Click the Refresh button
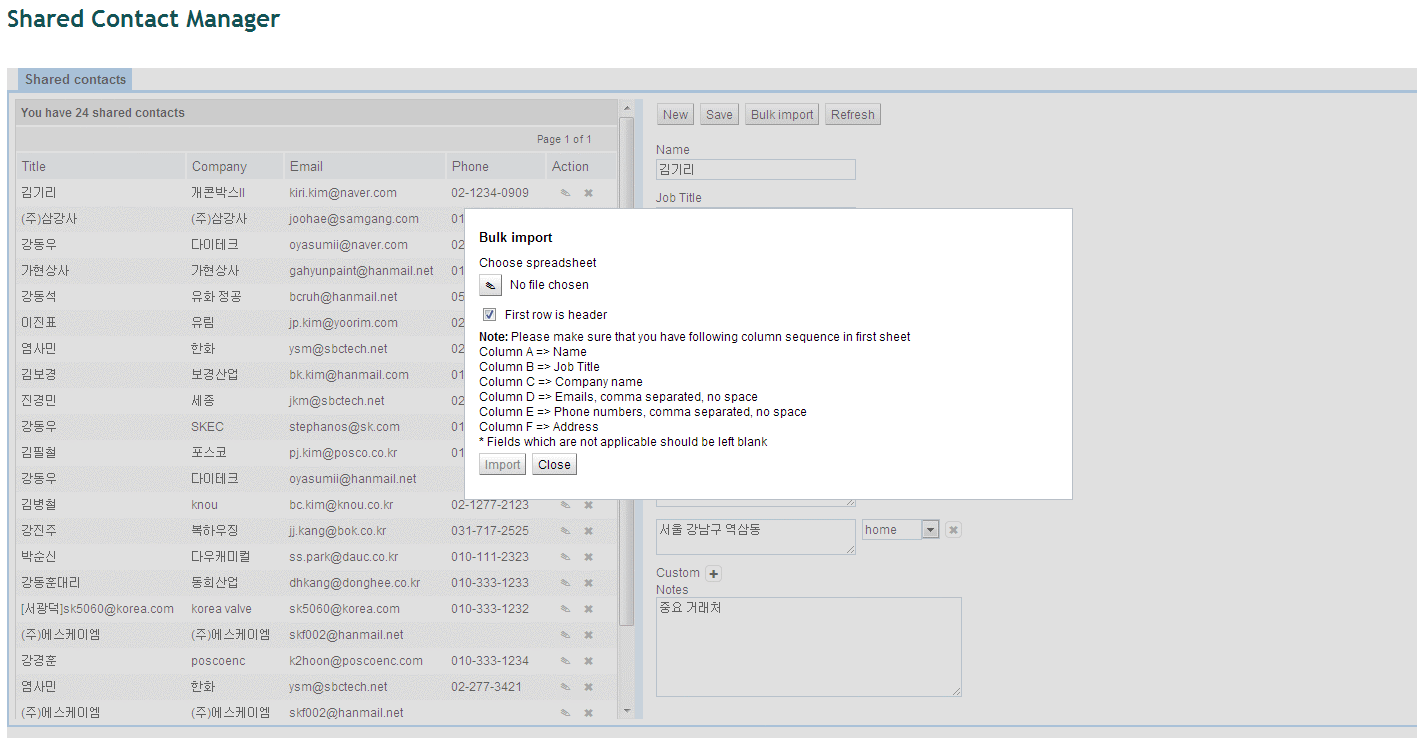Image resolution: width=1417 pixels, height=738 pixels. click(853, 114)
